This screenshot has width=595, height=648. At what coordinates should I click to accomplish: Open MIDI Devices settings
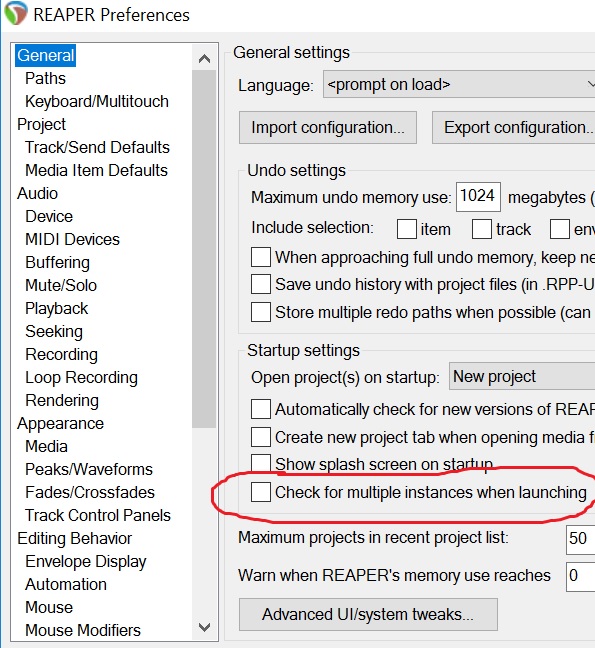[x=72, y=239]
